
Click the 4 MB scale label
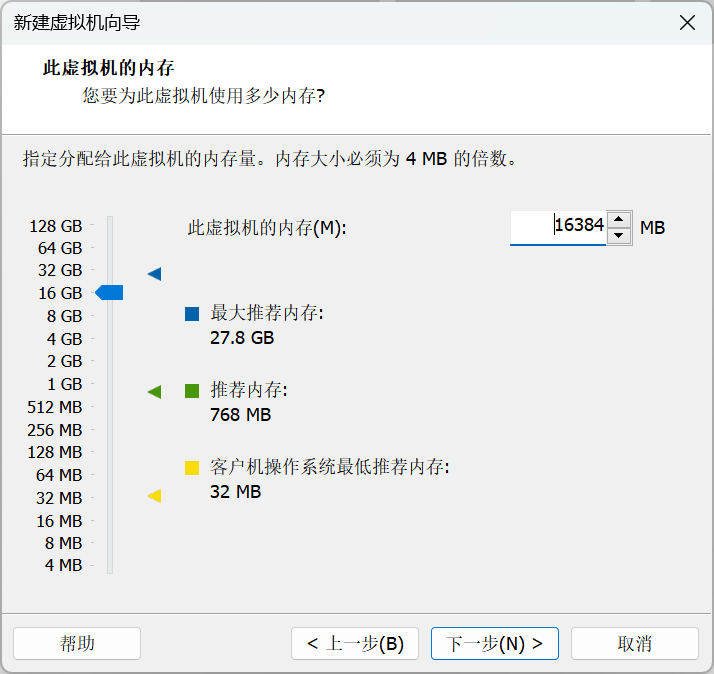click(x=63, y=565)
